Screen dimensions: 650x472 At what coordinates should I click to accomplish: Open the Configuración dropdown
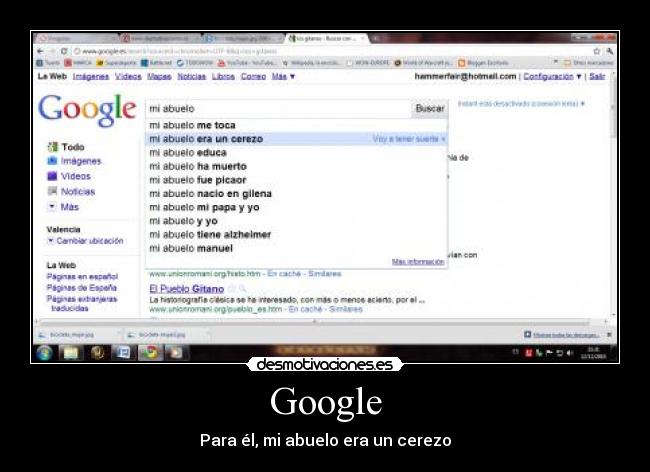(x=552, y=77)
